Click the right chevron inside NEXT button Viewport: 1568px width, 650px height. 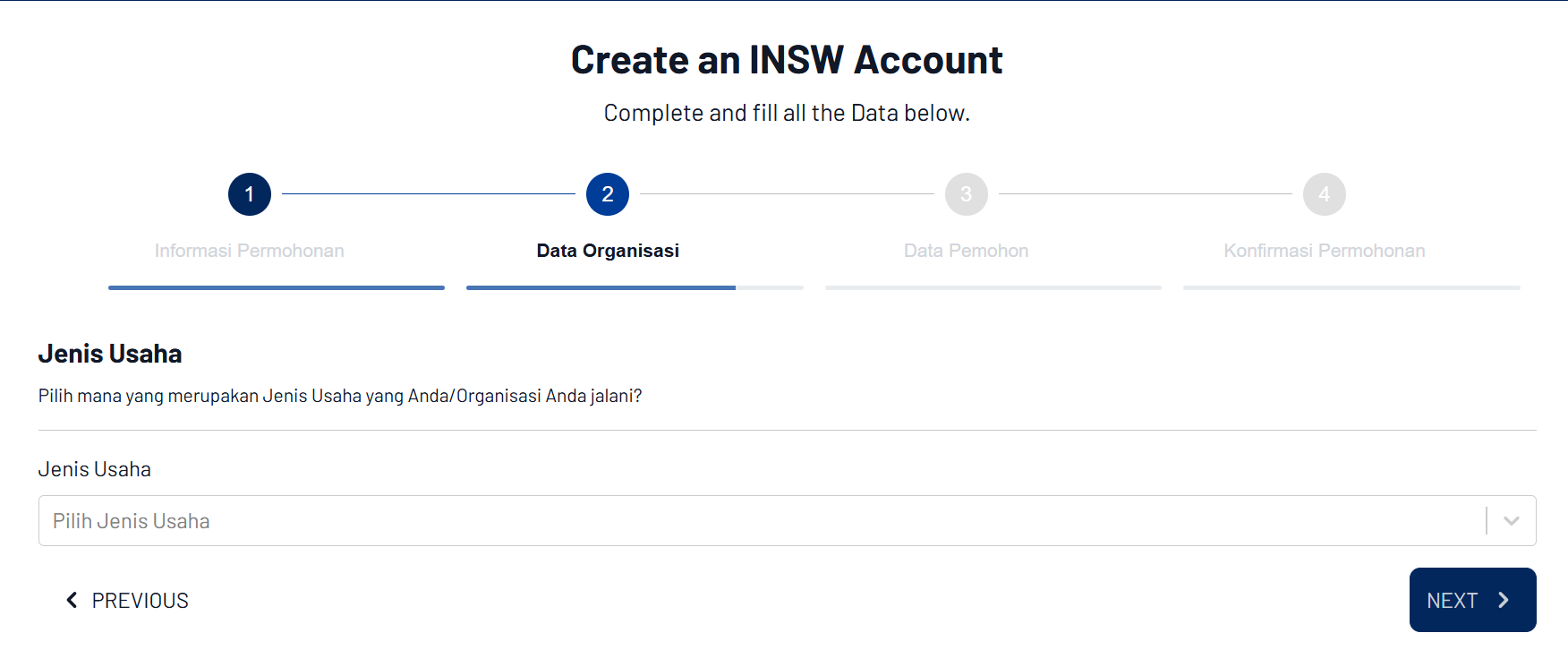point(1504,600)
